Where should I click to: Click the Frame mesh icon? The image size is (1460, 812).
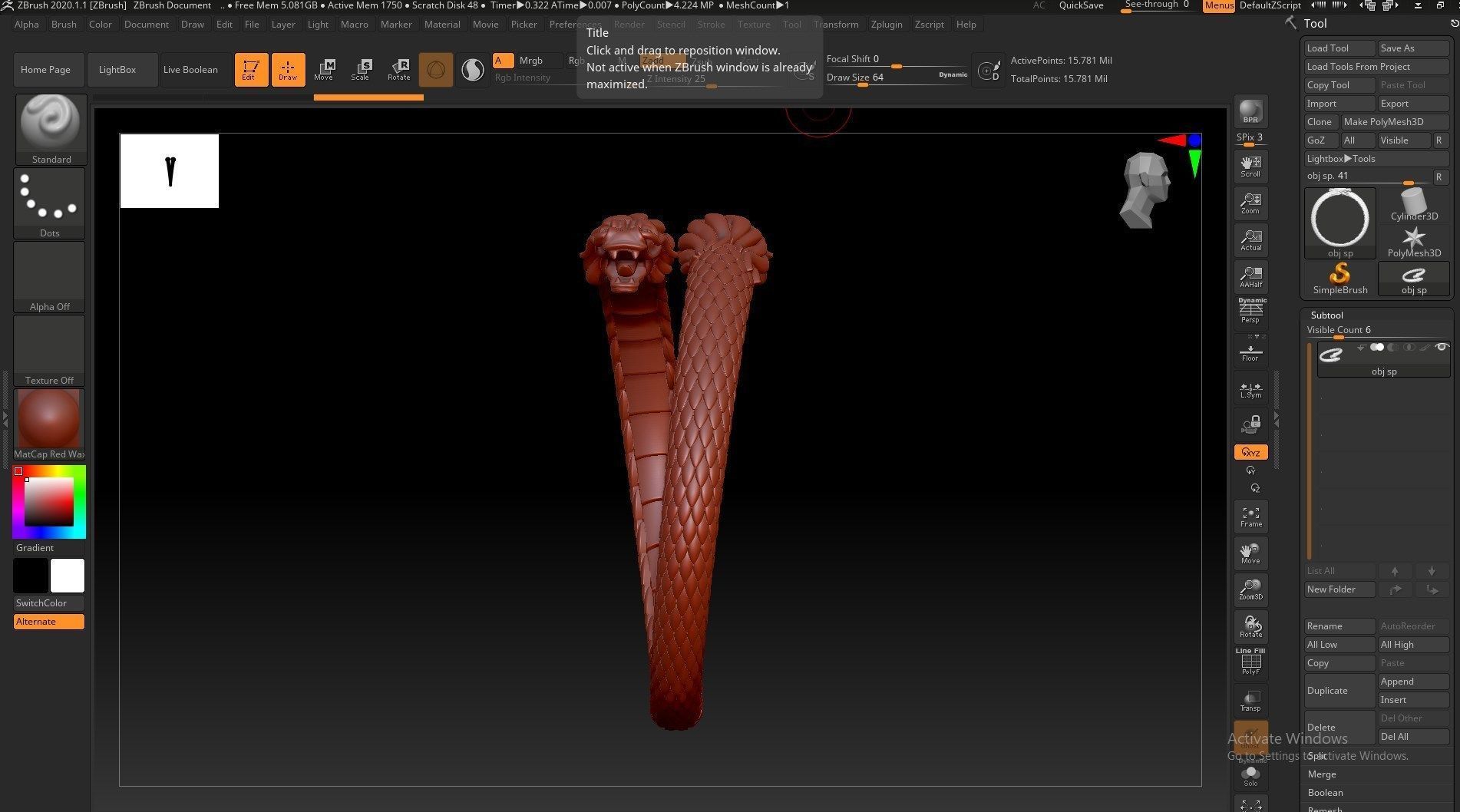click(x=1250, y=516)
